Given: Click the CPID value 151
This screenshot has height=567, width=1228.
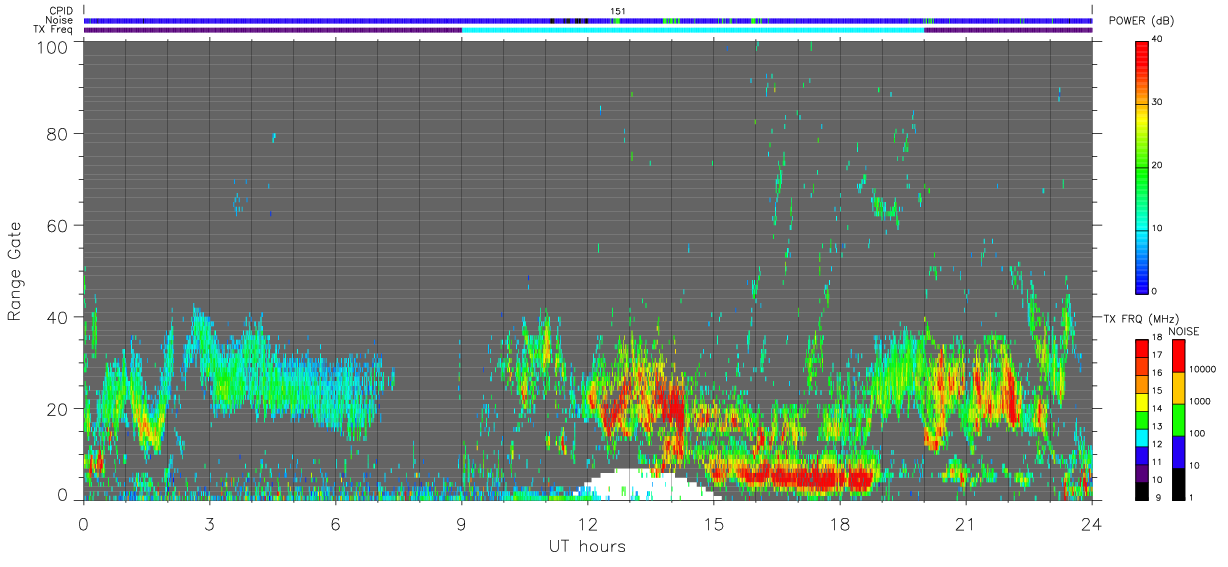Looking at the screenshot, I should (618, 11).
